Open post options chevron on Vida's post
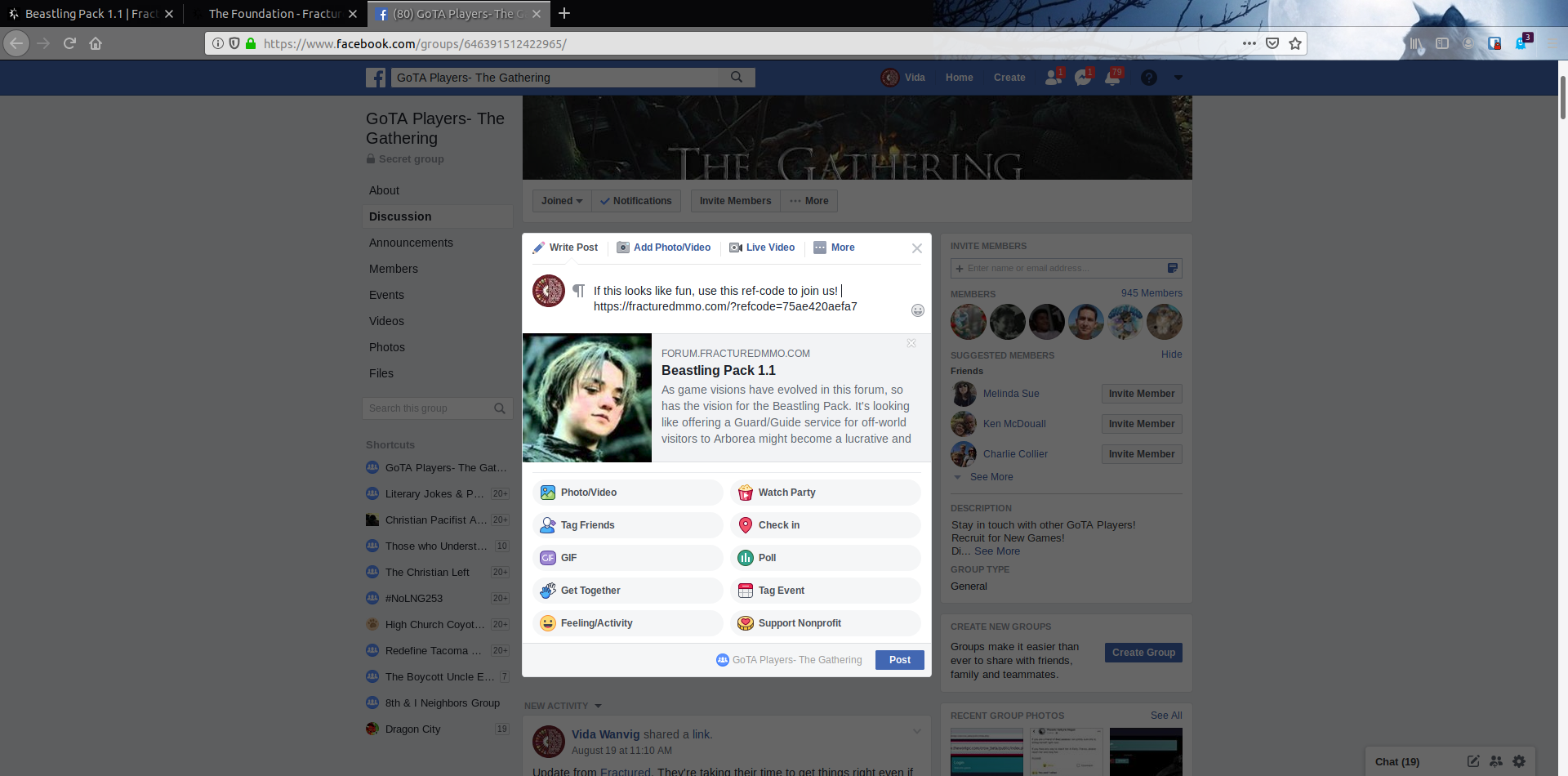 click(x=916, y=731)
